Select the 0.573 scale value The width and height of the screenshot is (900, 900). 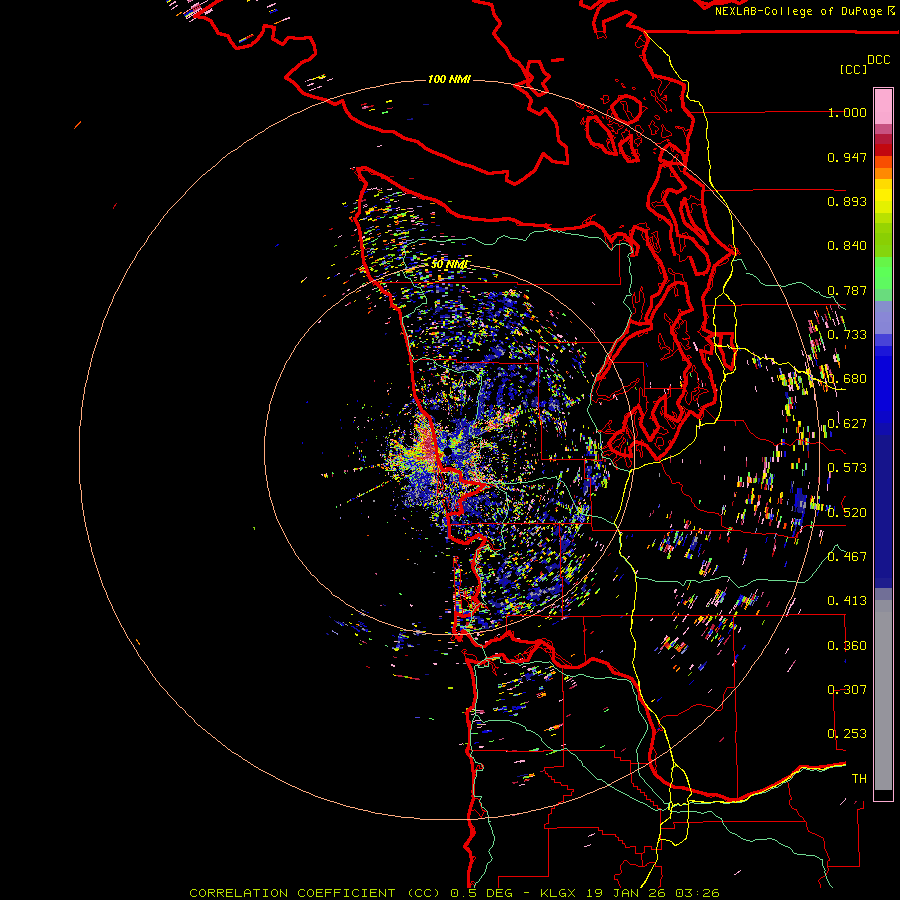click(x=847, y=468)
